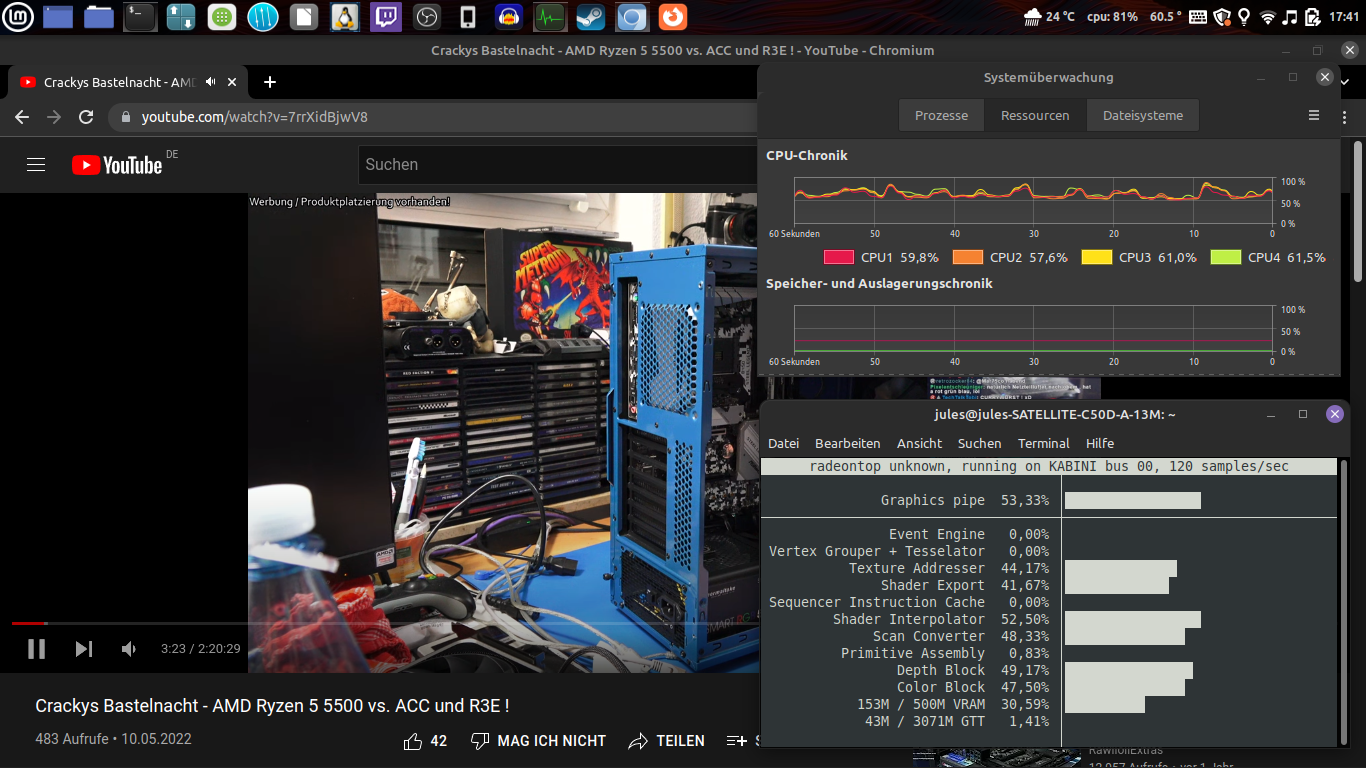Change the CPU4 green color swatch
The image size is (1366, 768).
tap(1226, 257)
